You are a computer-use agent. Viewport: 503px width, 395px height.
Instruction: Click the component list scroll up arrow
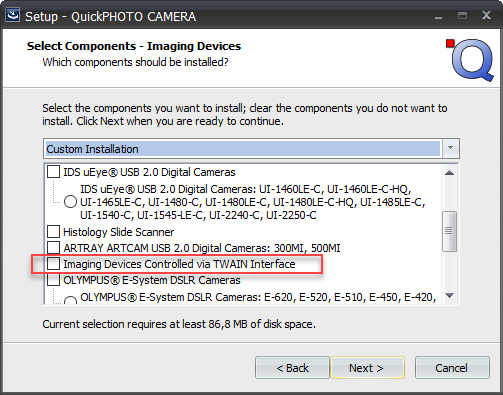coord(449,173)
